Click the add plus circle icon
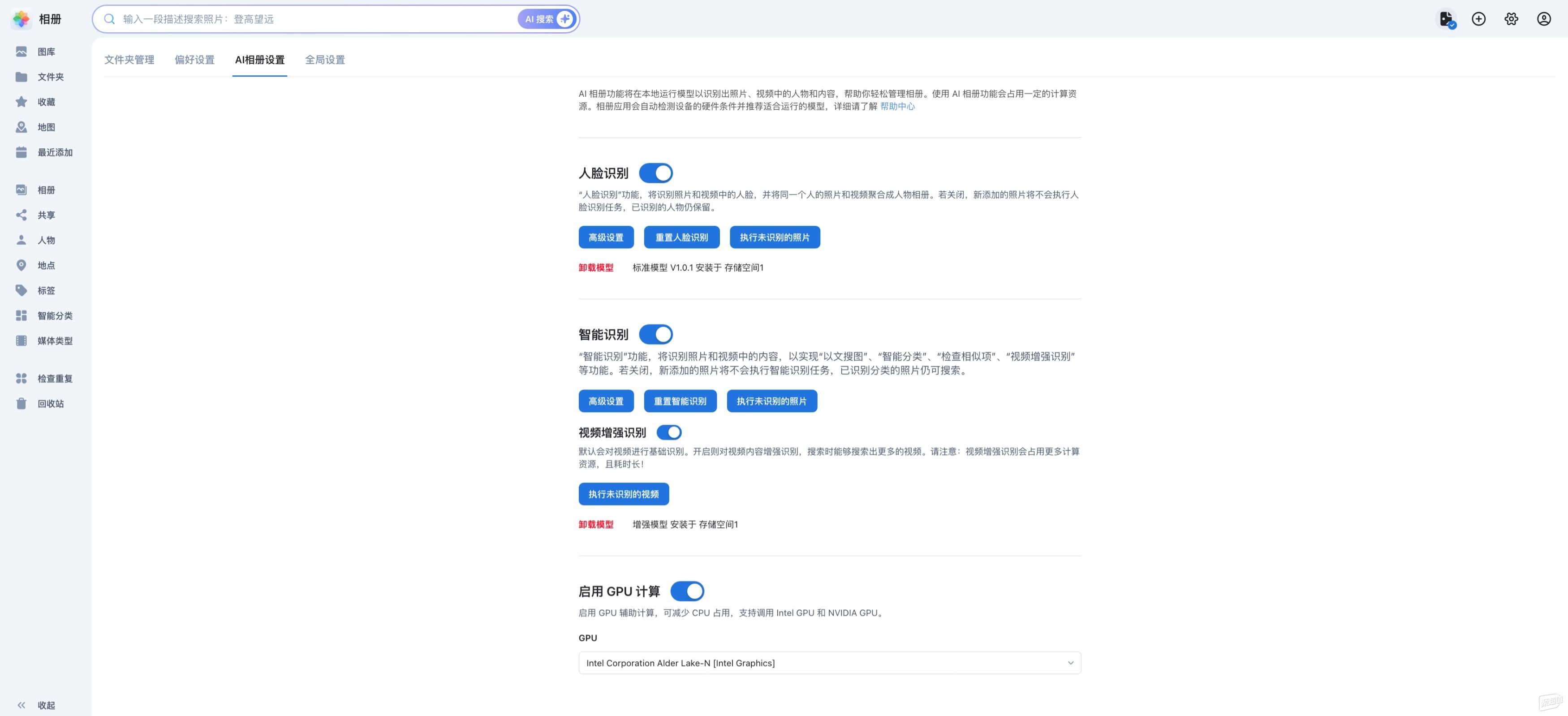The width and height of the screenshot is (1568, 716). (1478, 19)
